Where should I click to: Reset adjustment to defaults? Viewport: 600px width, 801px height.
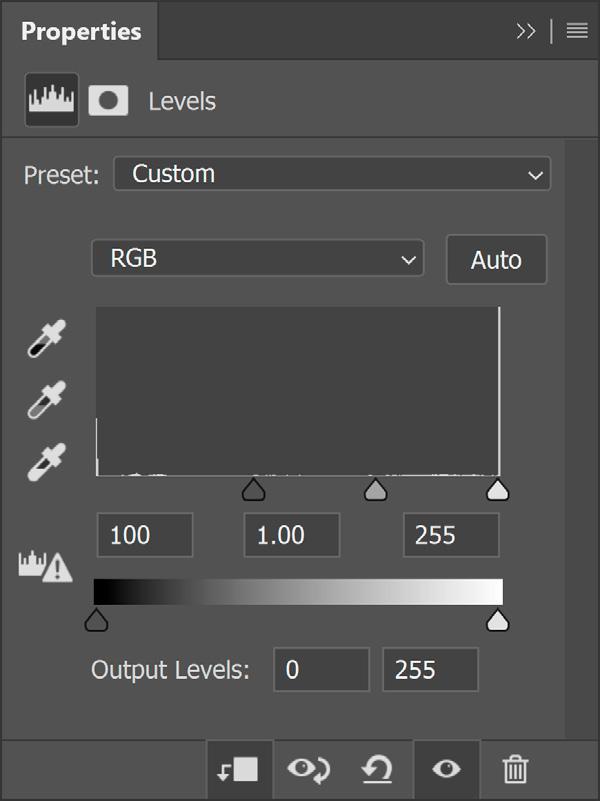pos(377,769)
